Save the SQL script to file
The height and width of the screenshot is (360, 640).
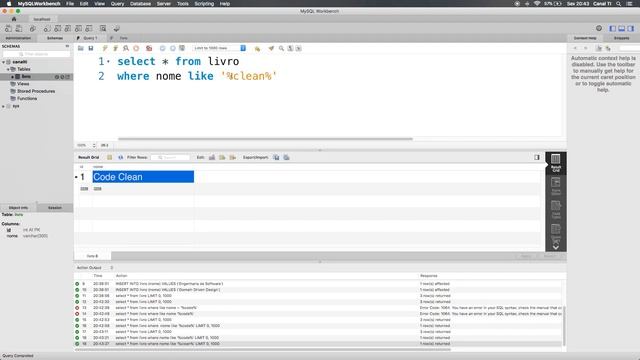tap(91, 49)
